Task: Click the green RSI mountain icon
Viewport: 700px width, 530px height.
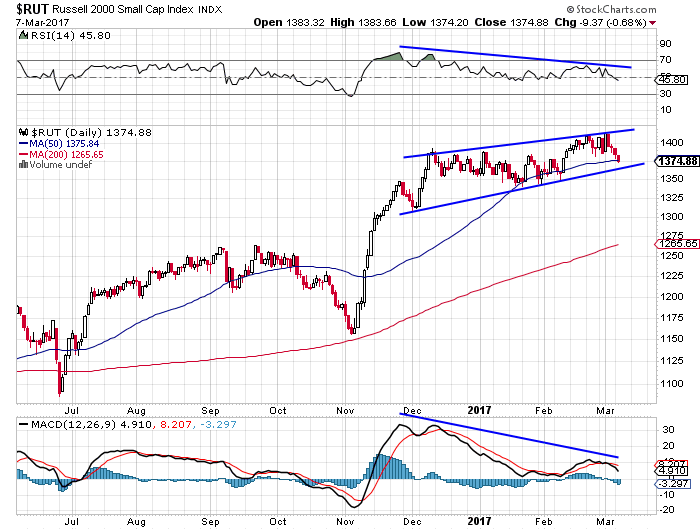Action: [23, 35]
